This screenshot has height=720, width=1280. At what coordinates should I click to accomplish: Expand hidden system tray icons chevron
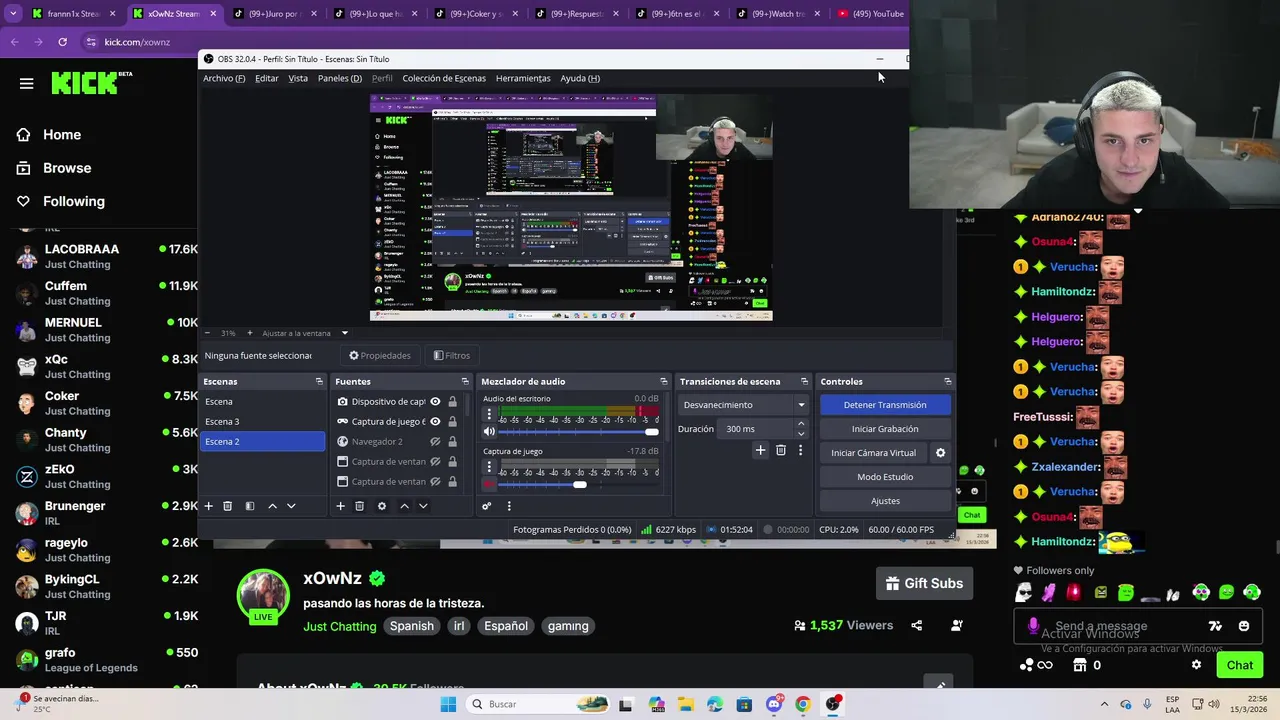[1104, 704]
